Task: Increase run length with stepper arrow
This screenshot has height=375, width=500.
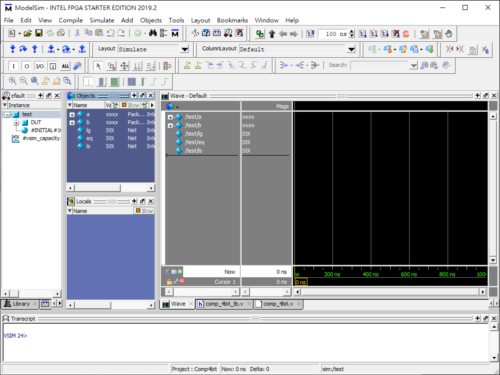Action: pos(352,31)
